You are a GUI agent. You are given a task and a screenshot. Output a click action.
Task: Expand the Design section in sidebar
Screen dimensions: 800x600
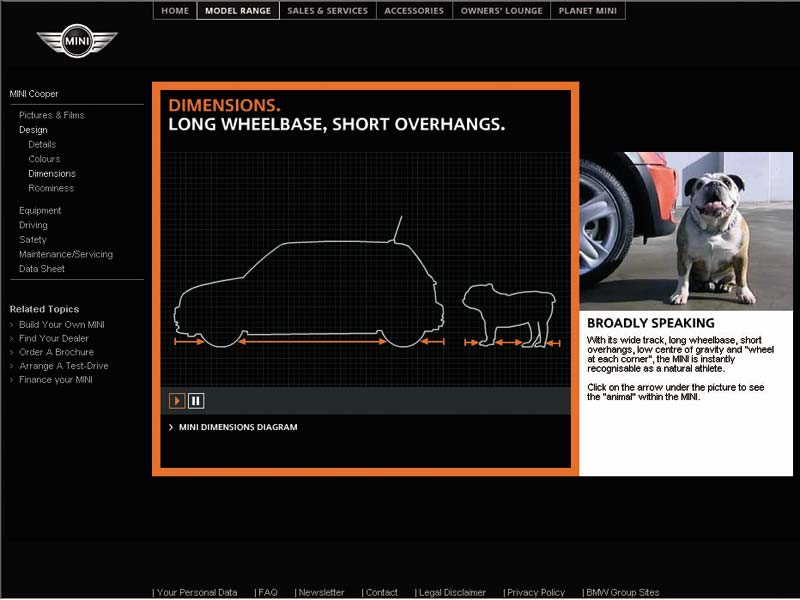click(x=33, y=130)
